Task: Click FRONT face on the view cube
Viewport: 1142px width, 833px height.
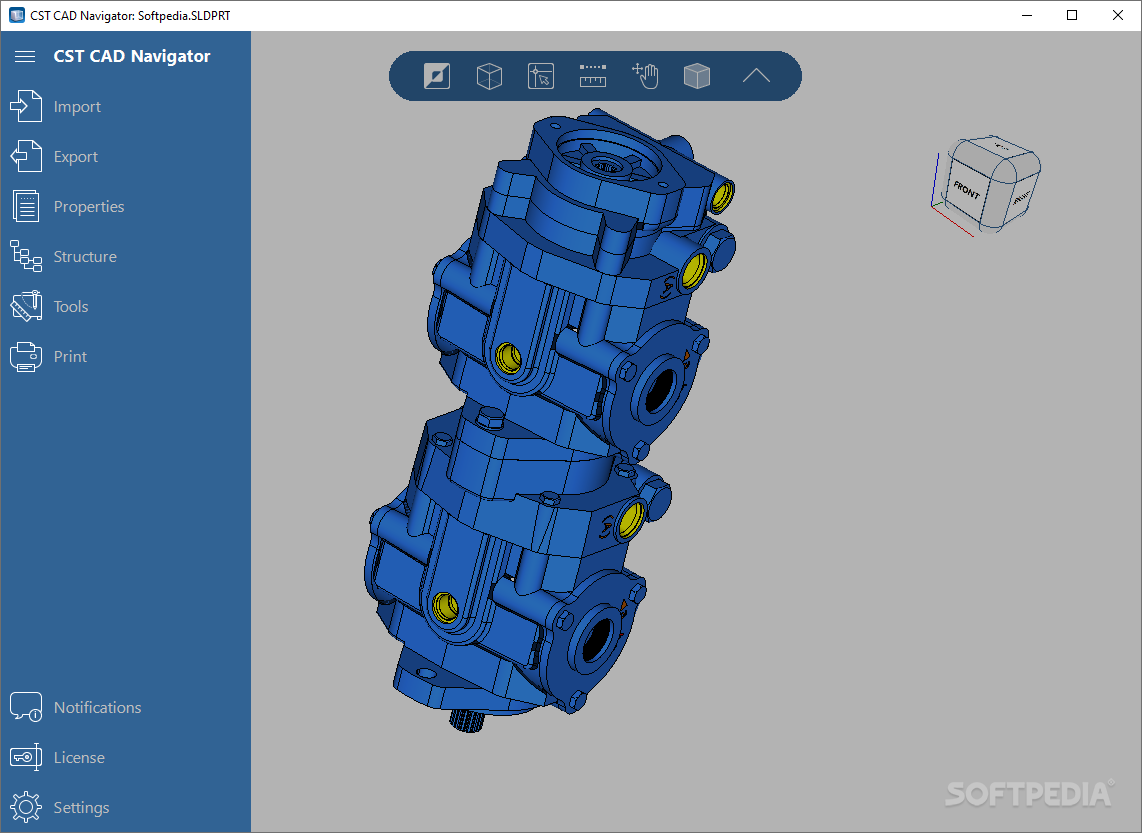Action: point(967,191)
